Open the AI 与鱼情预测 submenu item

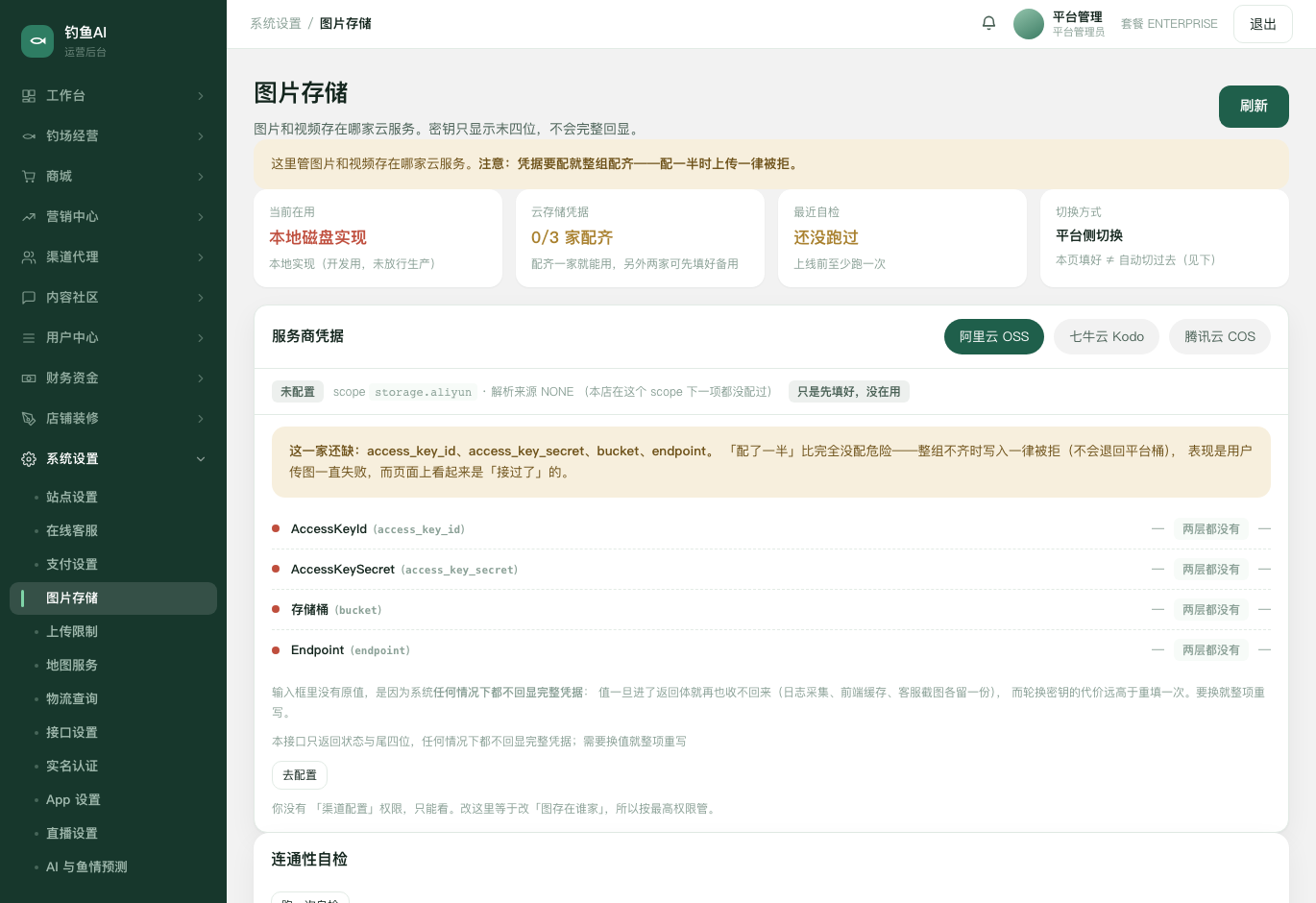(x=113, y=867)
